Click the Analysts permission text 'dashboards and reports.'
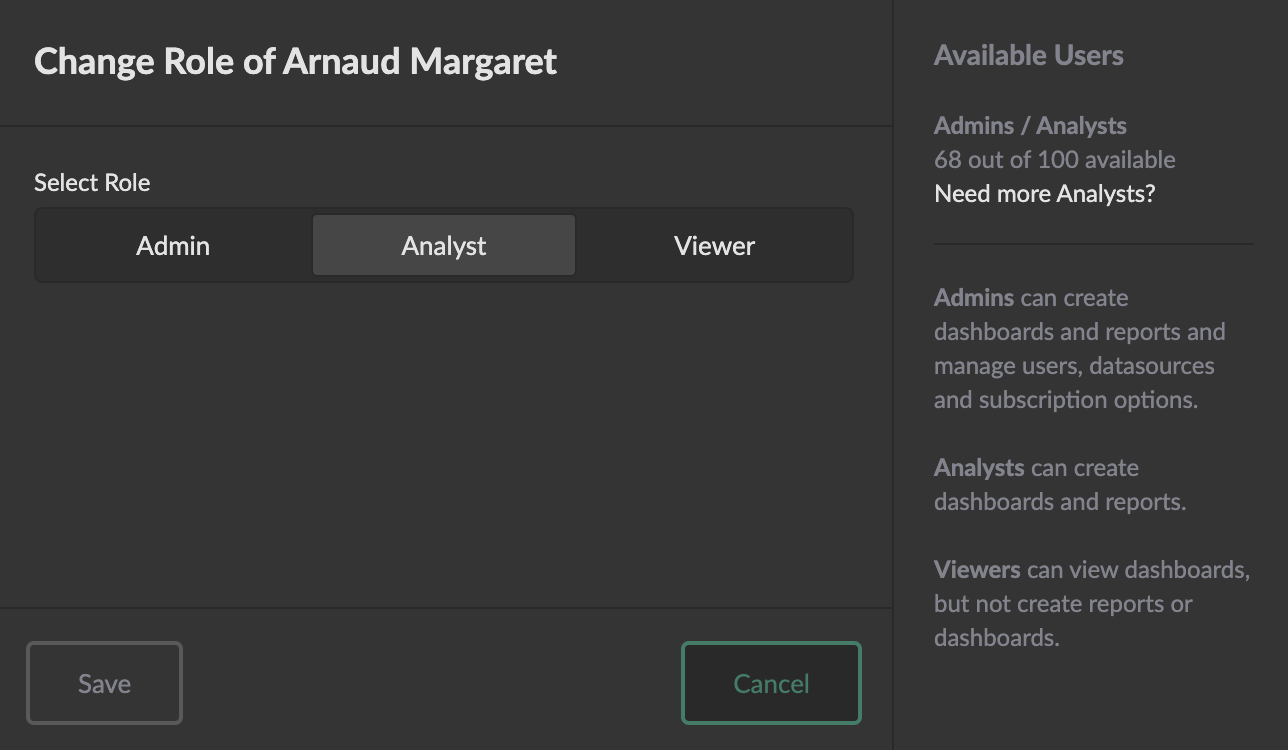The width and height of the screenshot is (1288, 750). click(1060, 502)
